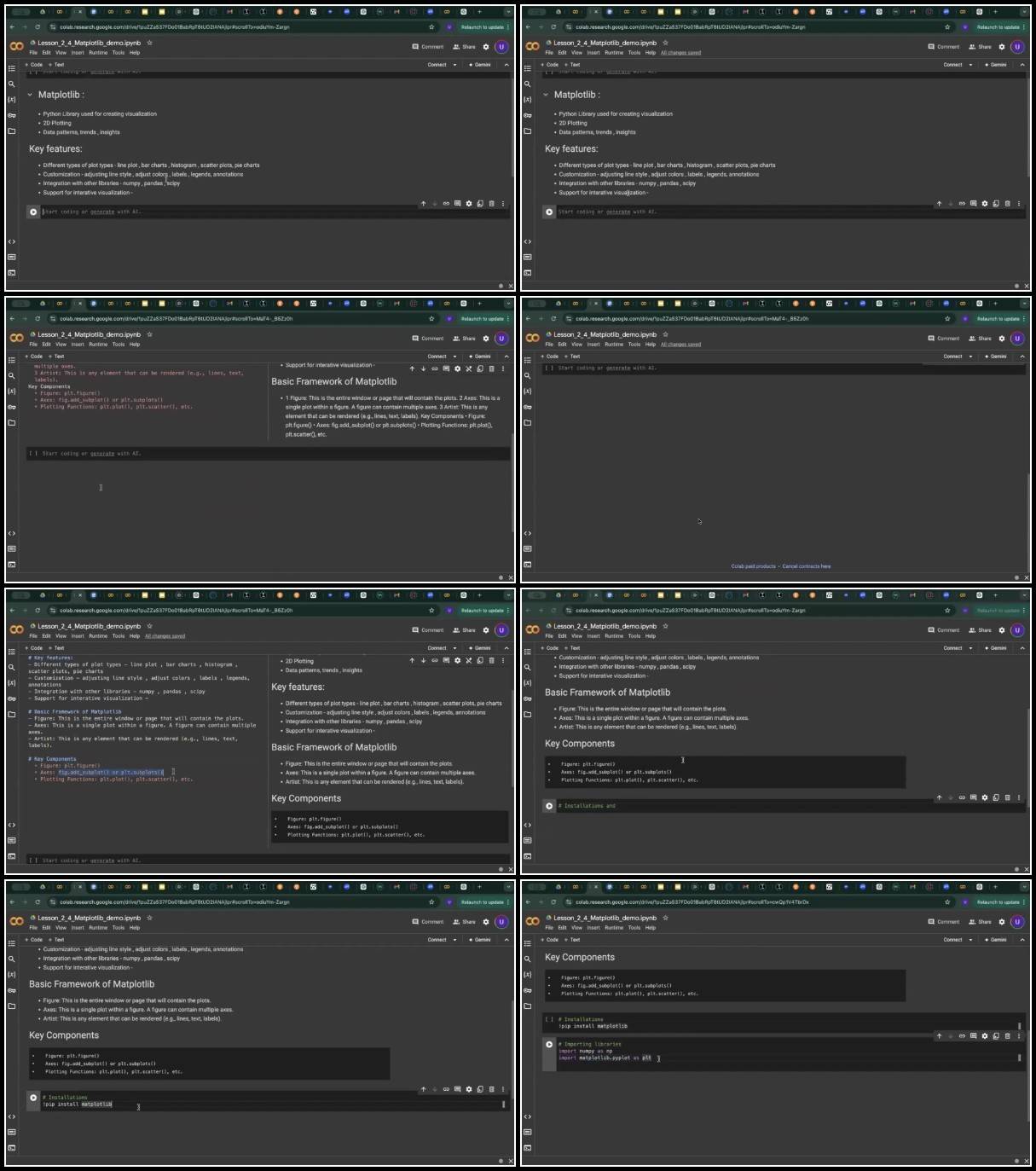Mirror cell in tab icon, top-left frame
1036x1171 pixels.
480,204
